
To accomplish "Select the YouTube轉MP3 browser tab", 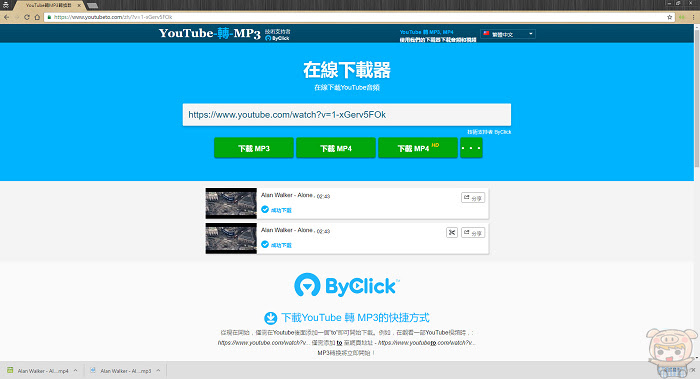I will [x=49, y=5].
